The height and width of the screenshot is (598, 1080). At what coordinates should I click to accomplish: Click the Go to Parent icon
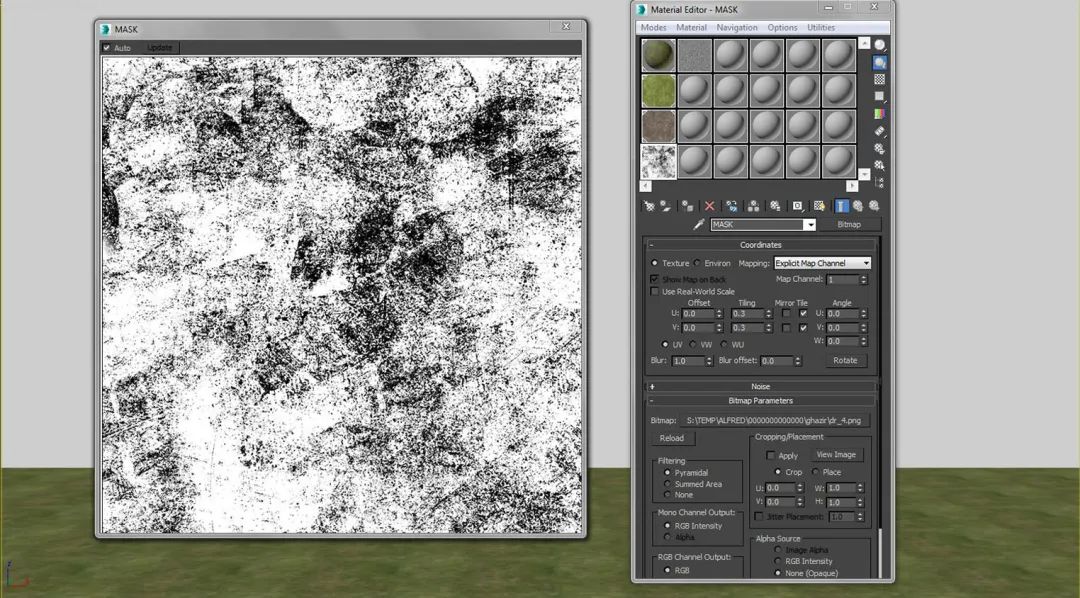coord(858,206)
